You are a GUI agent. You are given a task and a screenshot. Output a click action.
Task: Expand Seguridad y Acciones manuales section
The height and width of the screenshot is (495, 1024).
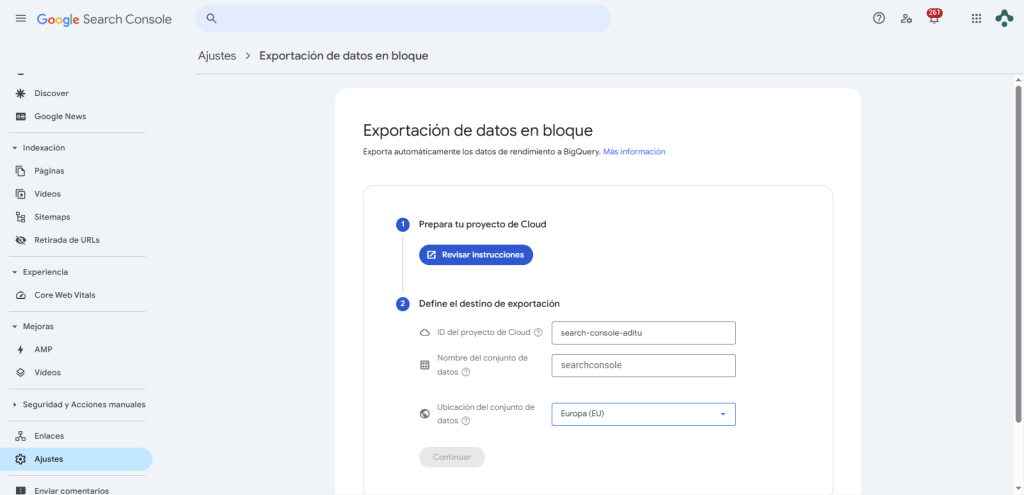point(15,405)
